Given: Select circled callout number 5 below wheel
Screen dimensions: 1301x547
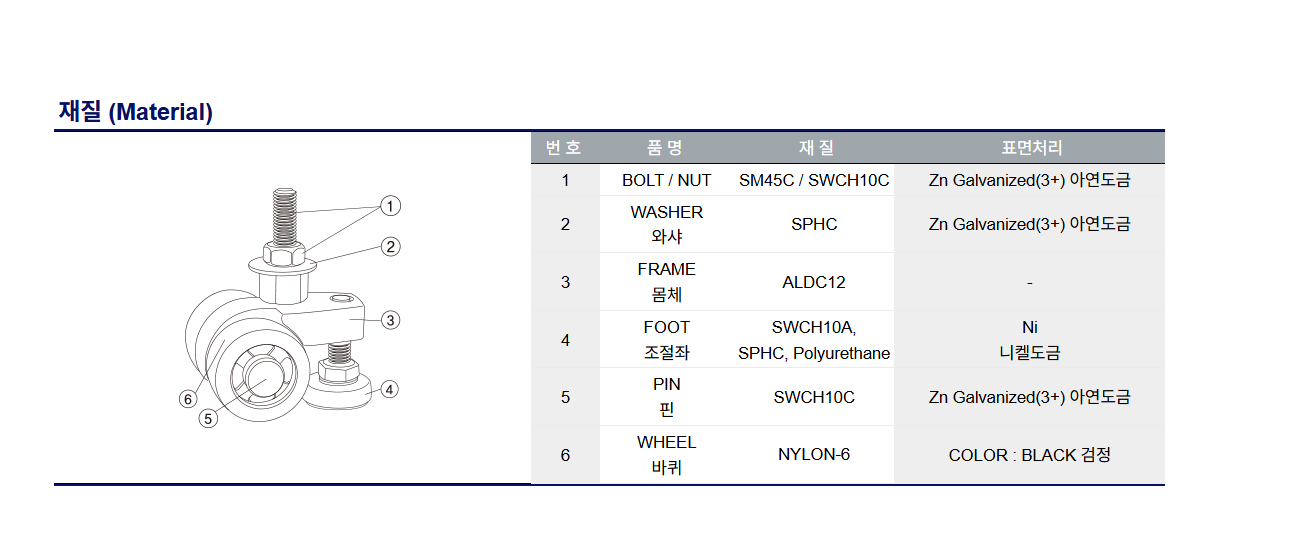Looking at the screenshot, I should click(208, 419).
